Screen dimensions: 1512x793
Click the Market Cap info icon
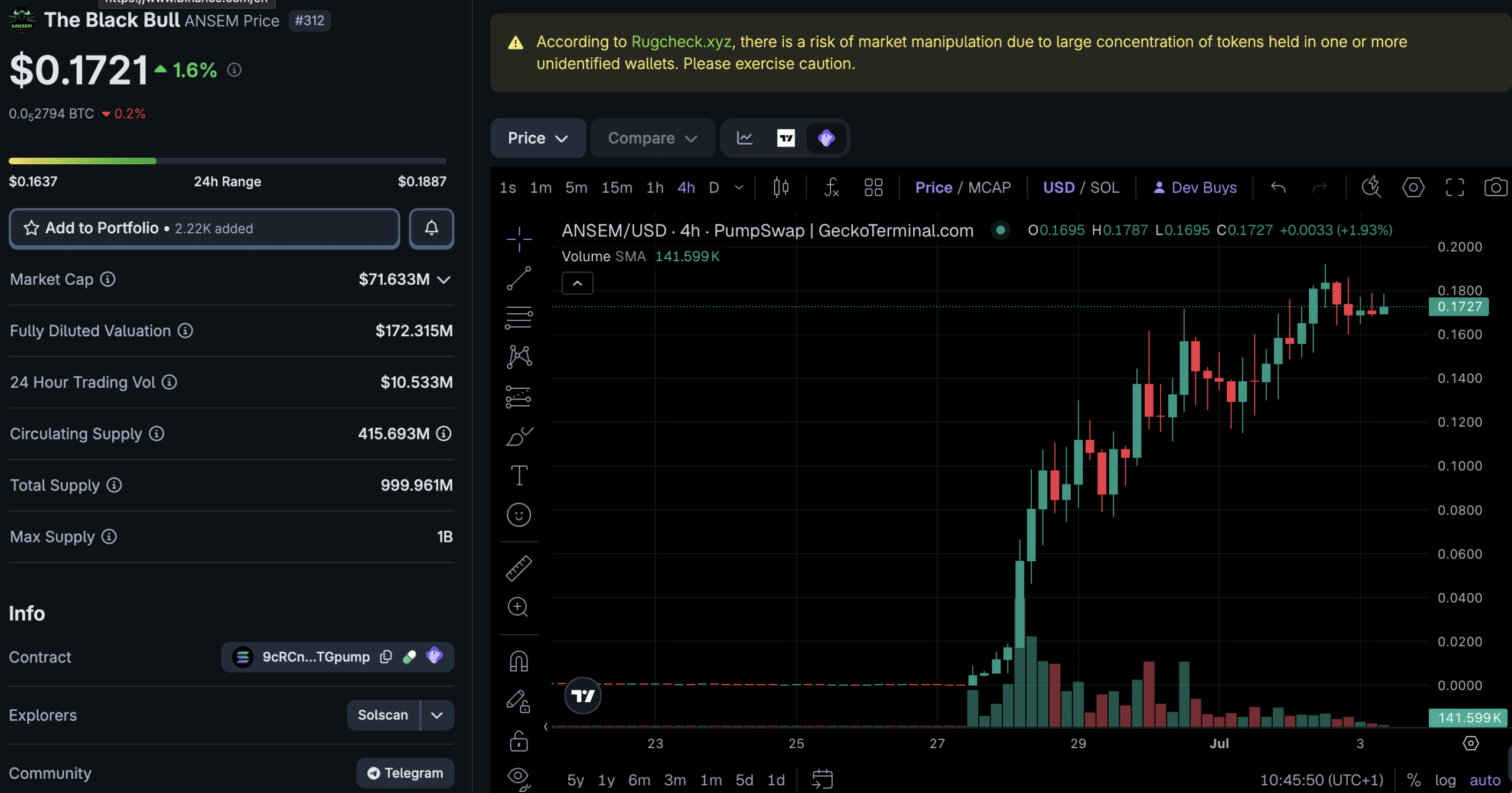(107, 279)
